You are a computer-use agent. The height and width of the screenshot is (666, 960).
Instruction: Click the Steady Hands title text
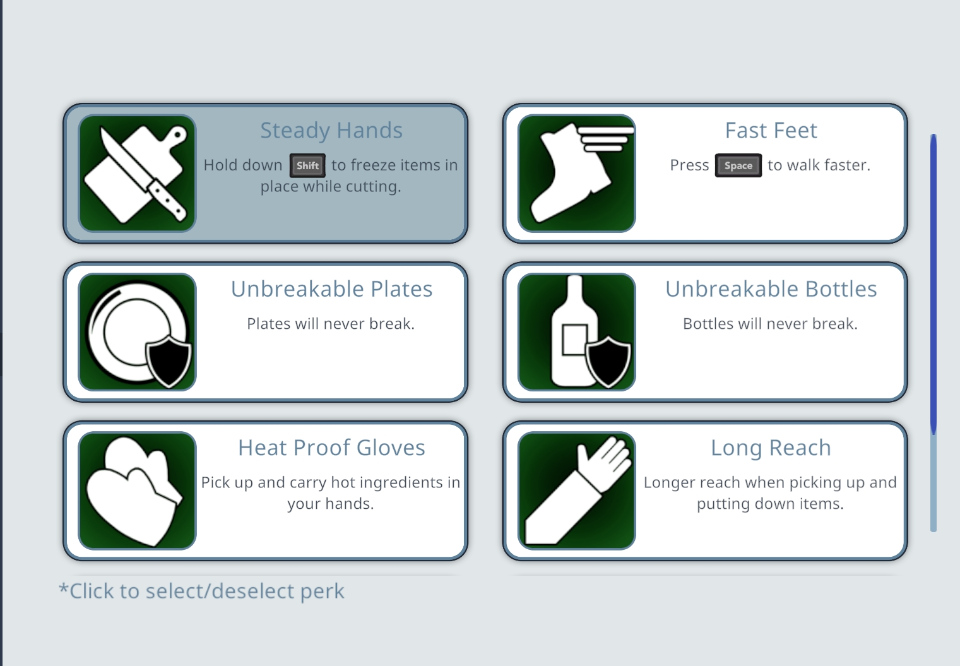331,130
